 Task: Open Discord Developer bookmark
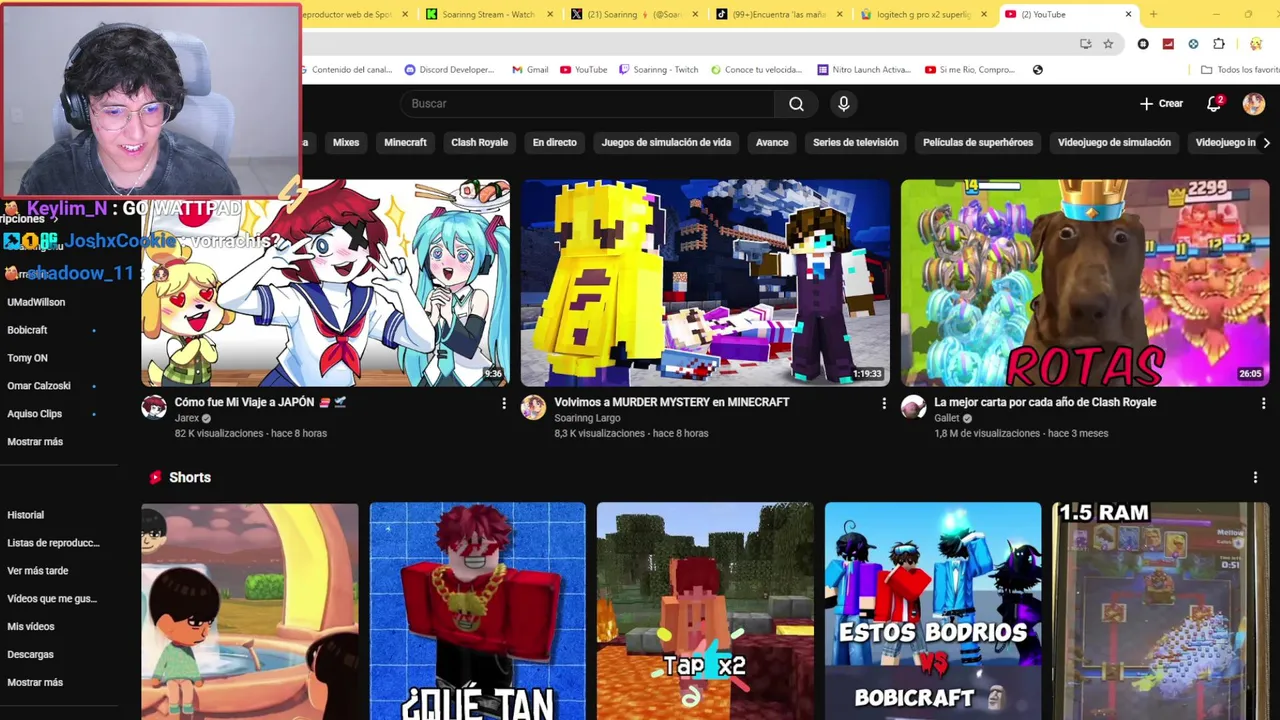[449, 70]
